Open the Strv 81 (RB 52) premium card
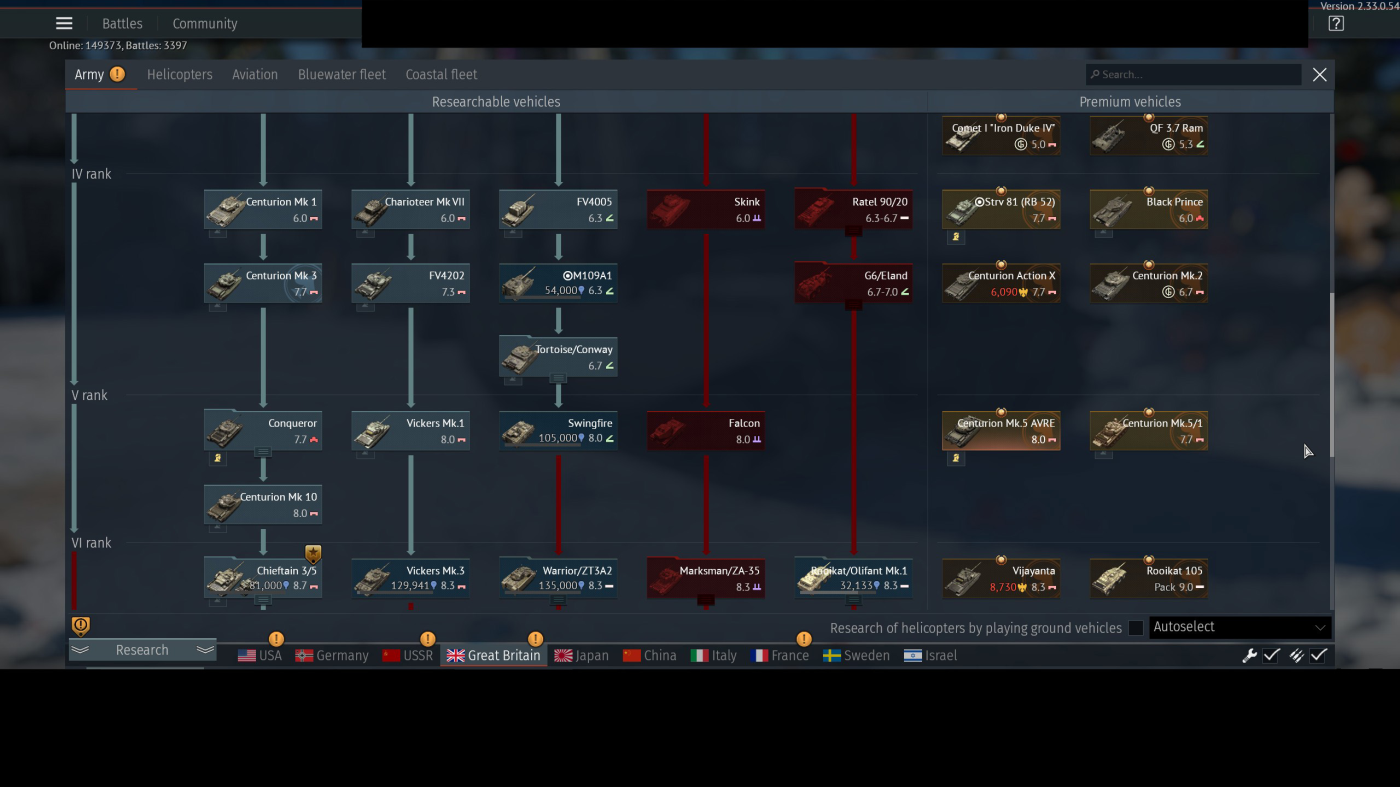This screenshot has width=1400, height=787. 1001,210
